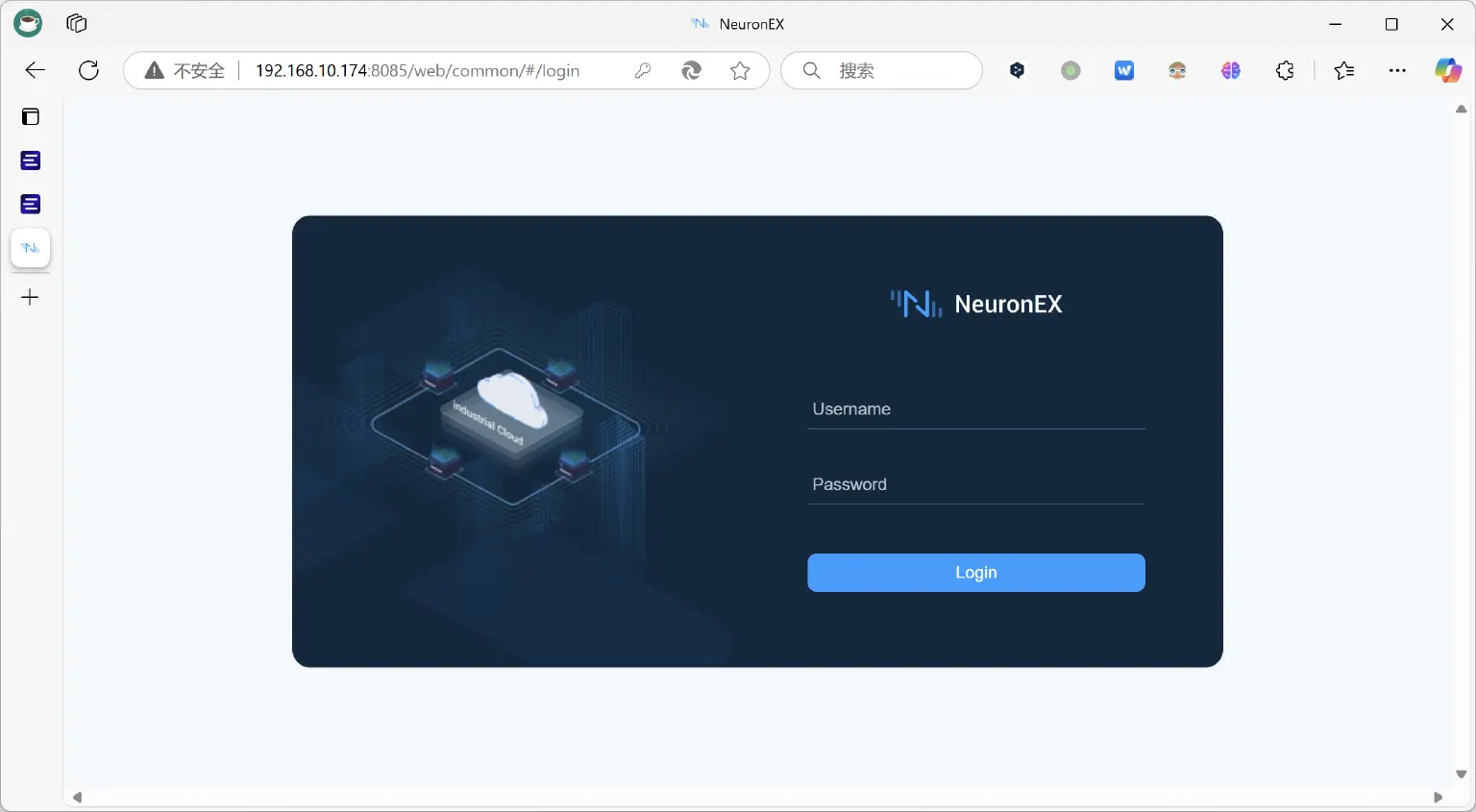Viewport: 1476px width, 812px height.
Task: Click the not secure warning toggle in address bar
Action: pos(181,70)
